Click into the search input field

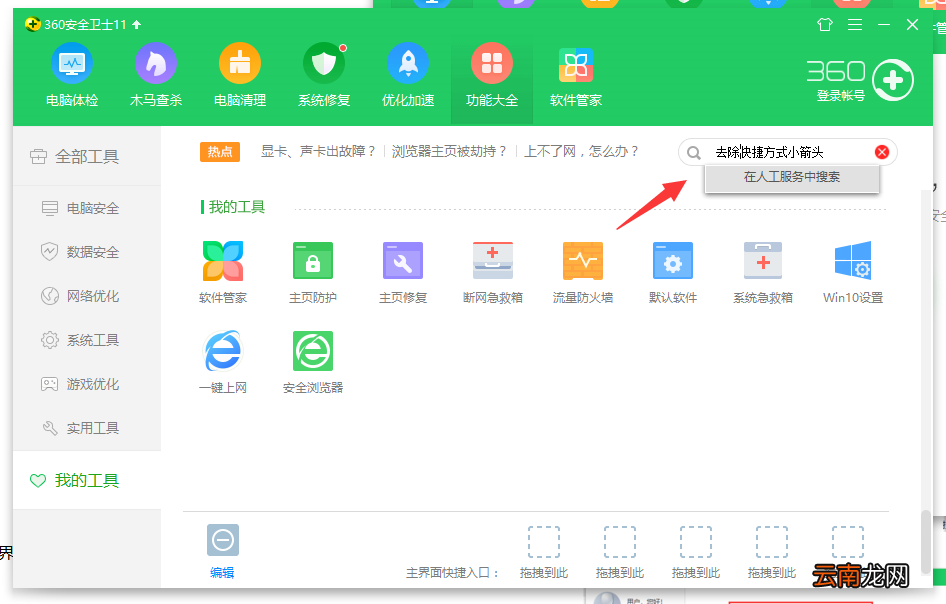click(787, 152)
